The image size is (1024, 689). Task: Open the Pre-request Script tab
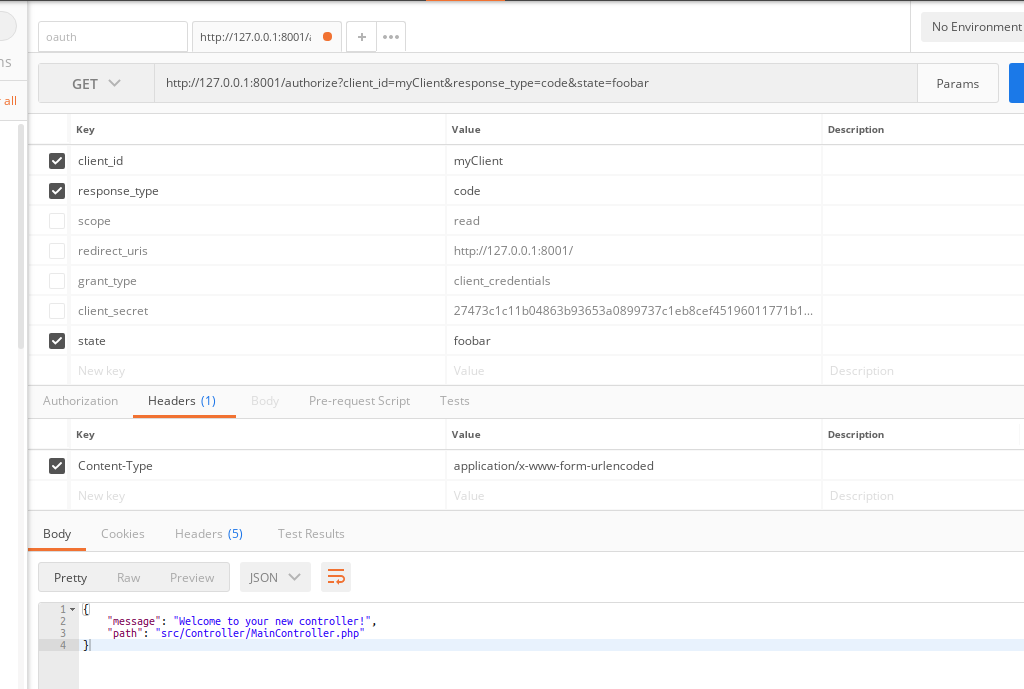[359, 400]
